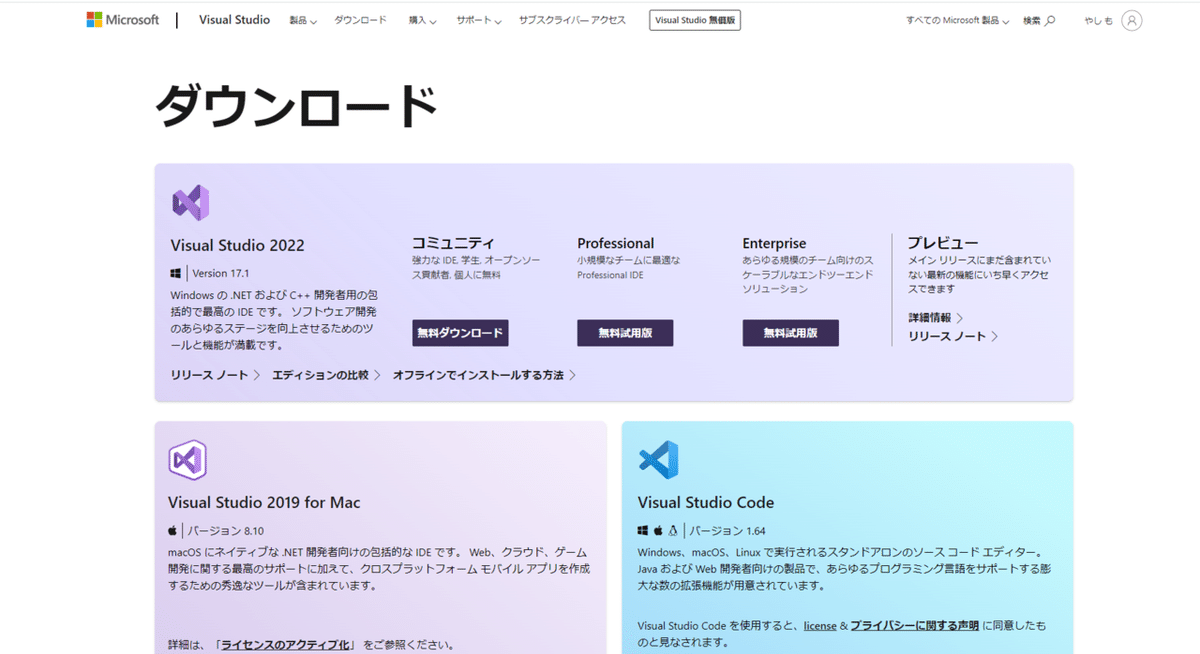Viewport: 1200px width, 654px height.
Task: Click the 検索 search label
Action: 1031,20
